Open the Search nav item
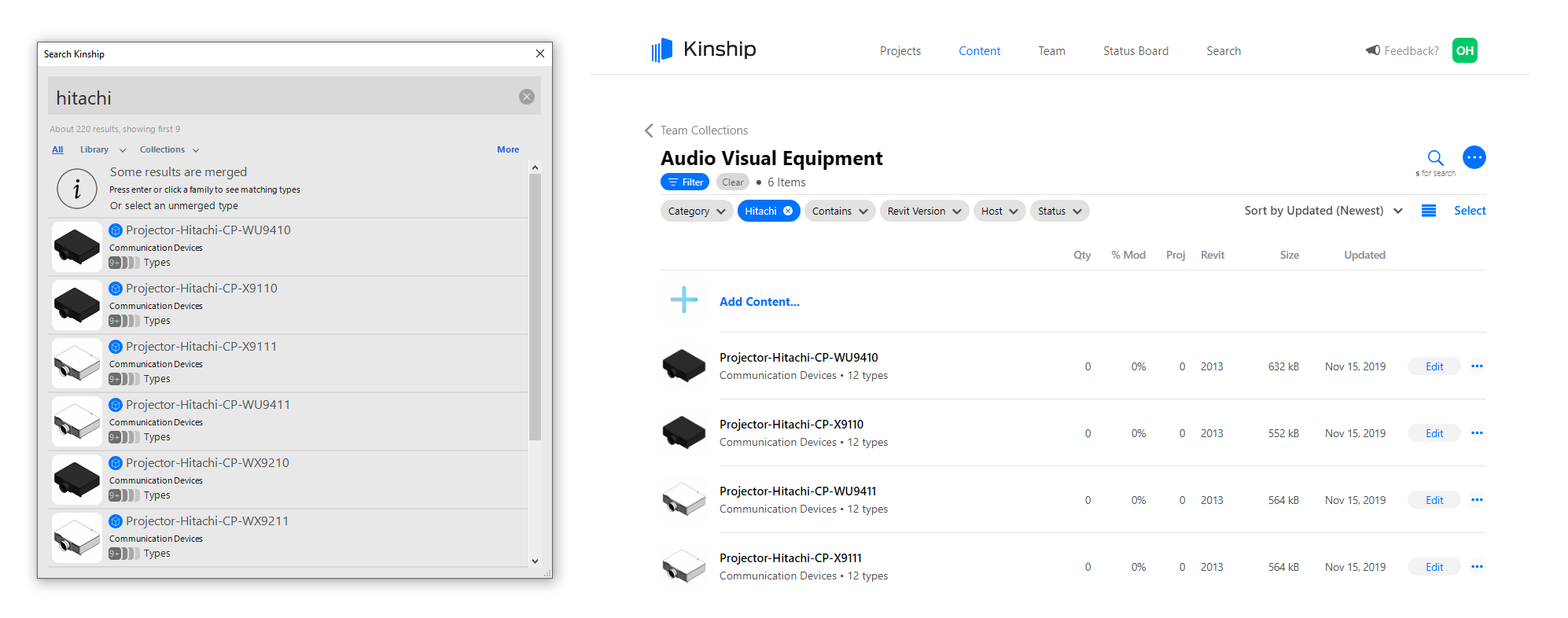1568x618 pixels. (1224, 51)
